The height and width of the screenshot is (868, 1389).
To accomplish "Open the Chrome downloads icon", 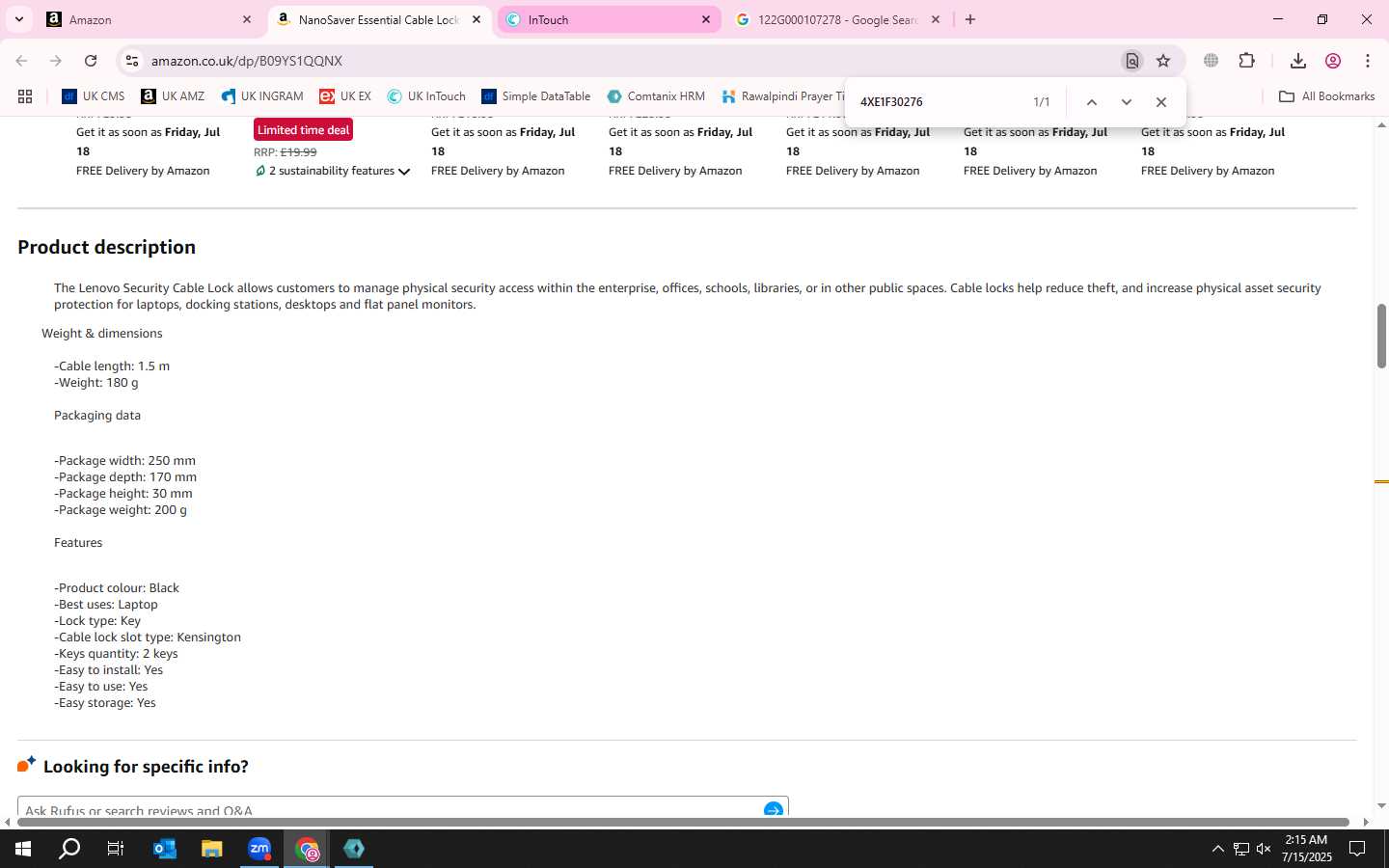I will (x=1298, y=61).
